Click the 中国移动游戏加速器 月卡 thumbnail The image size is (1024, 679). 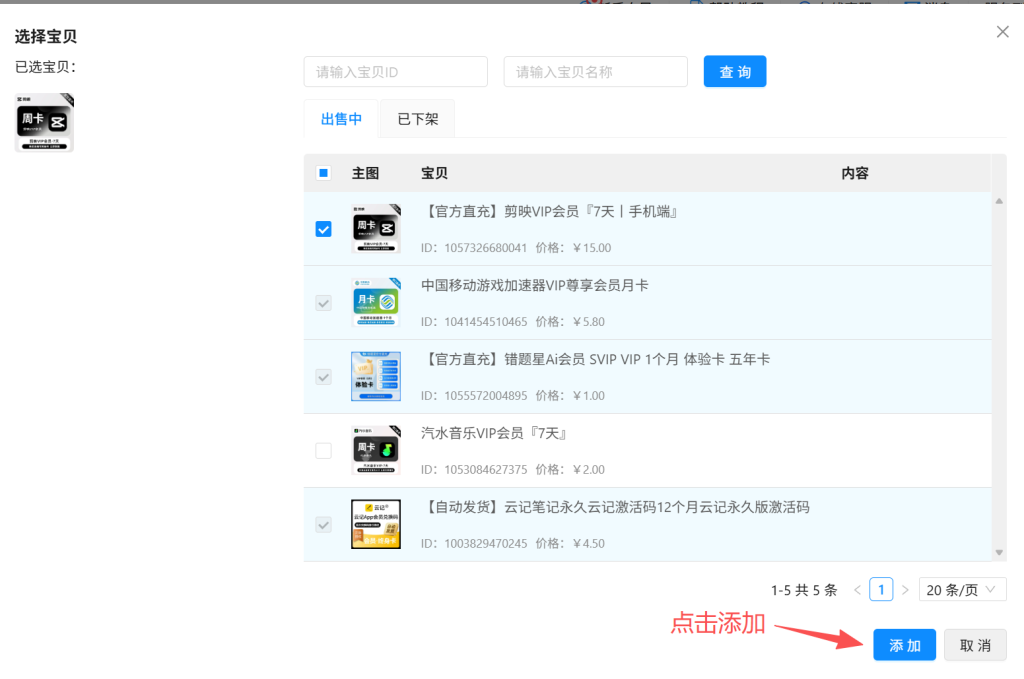(376, 303)
